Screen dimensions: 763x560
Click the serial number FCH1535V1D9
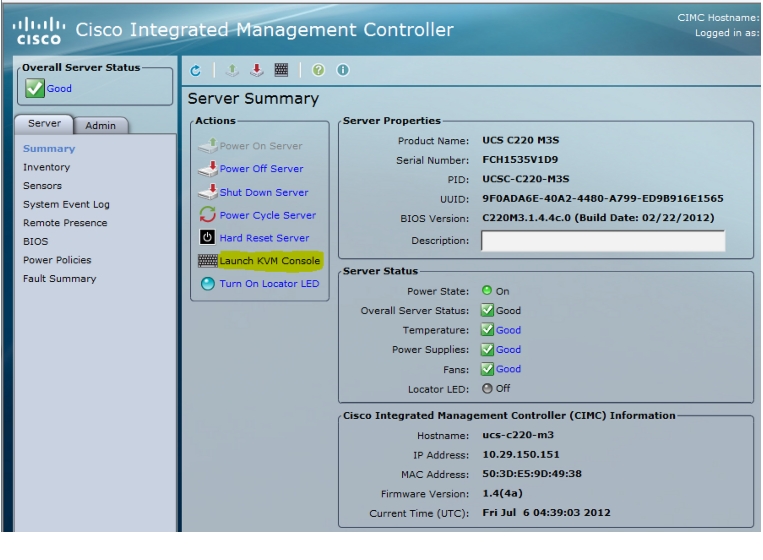pos(520,160)
